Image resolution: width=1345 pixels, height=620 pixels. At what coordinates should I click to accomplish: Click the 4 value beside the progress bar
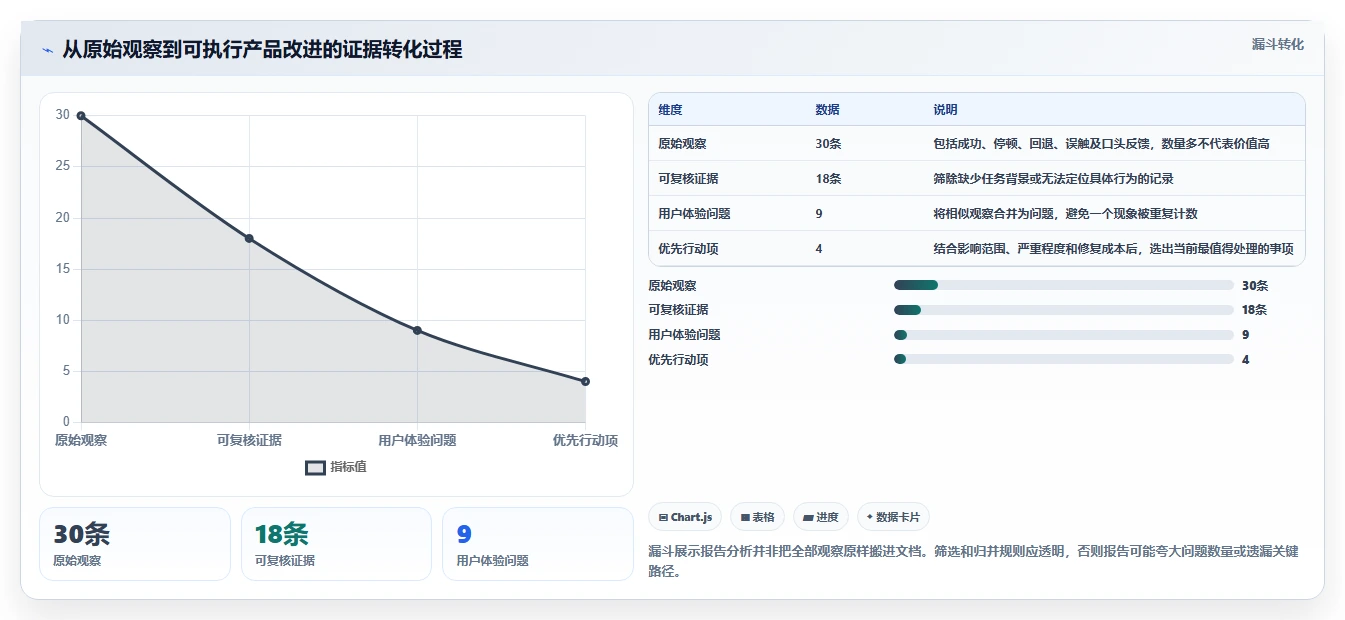[x=1245, y=360]
